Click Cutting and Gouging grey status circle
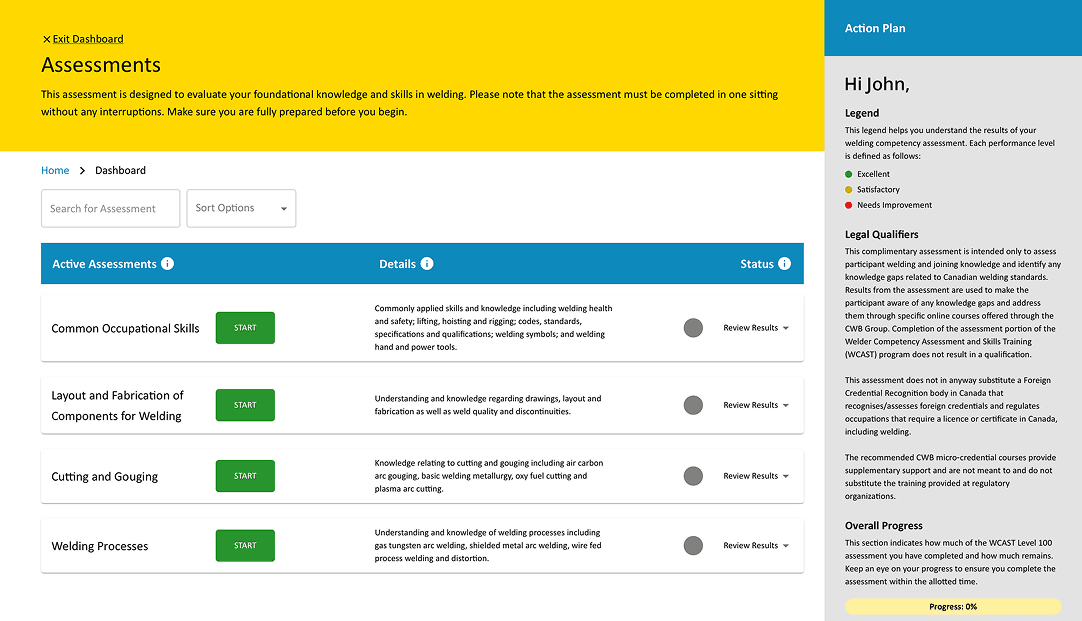 (693, 476)
